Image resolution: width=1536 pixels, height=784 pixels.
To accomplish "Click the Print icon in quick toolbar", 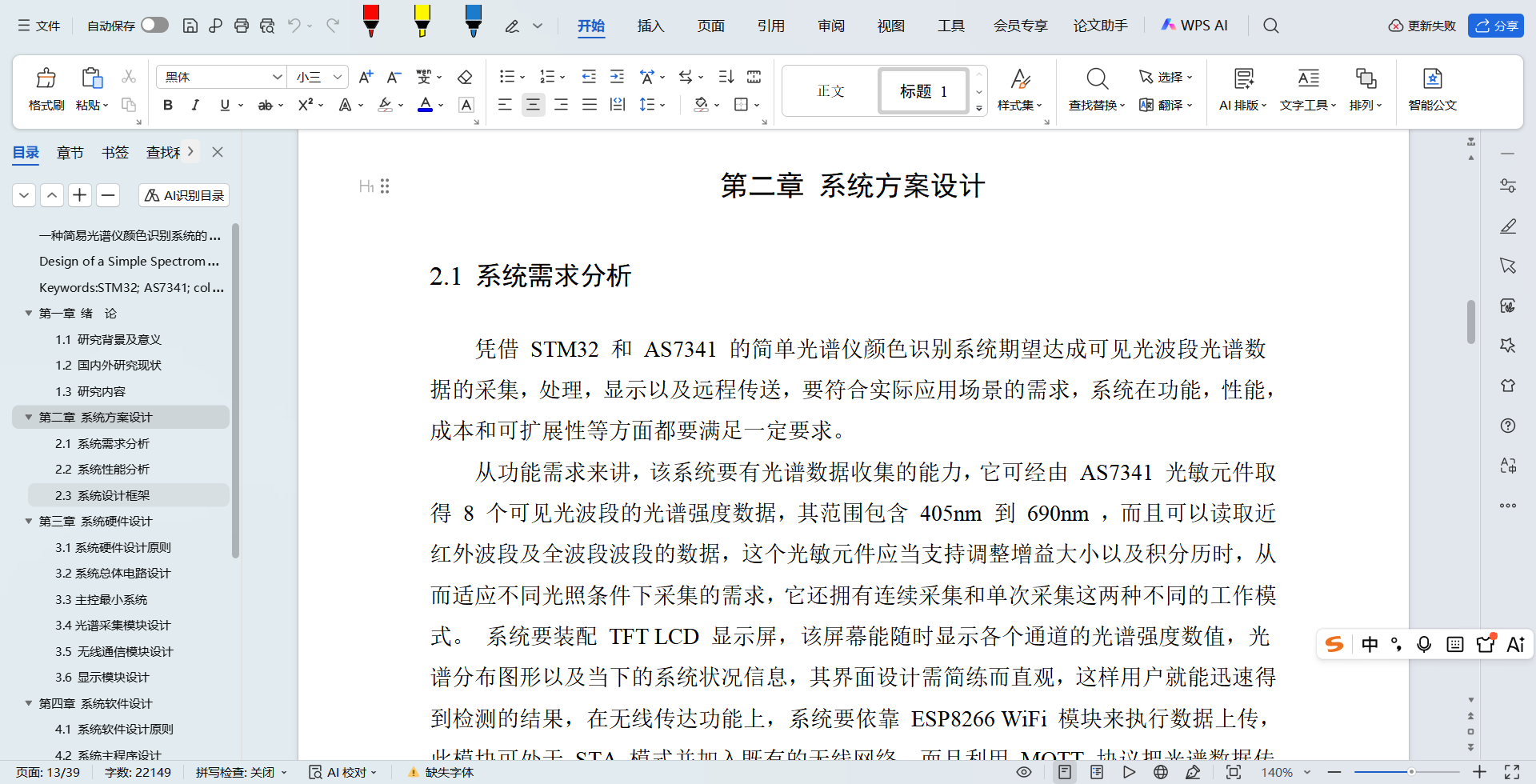I will 241,26.
